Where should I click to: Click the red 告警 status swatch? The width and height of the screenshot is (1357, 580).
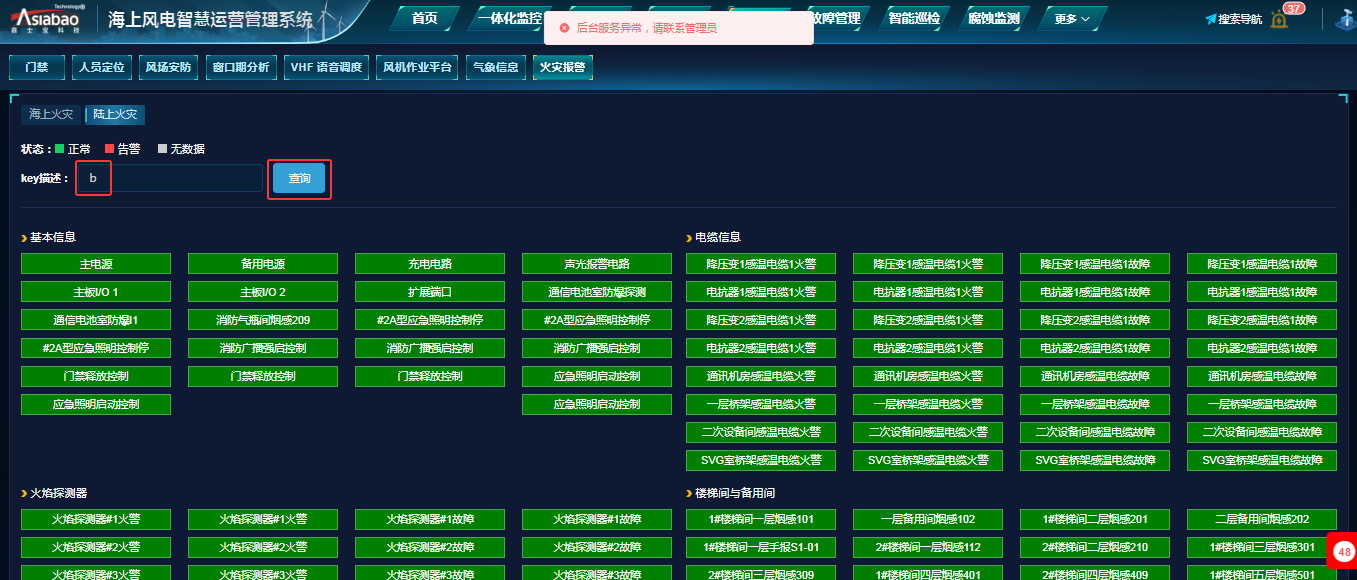(110, 149)
